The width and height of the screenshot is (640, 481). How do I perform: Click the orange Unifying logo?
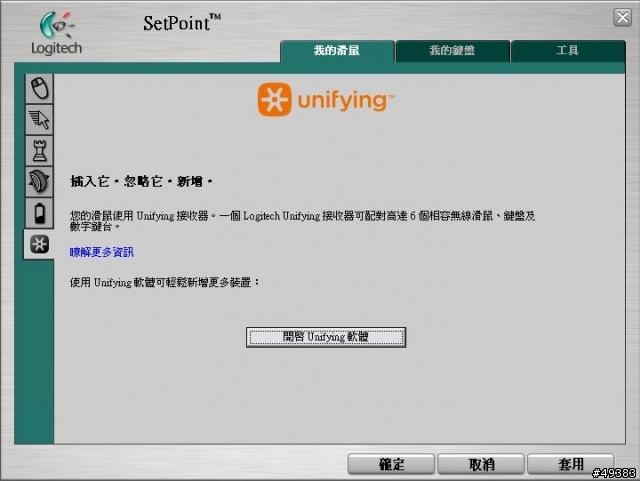[326, 100]
